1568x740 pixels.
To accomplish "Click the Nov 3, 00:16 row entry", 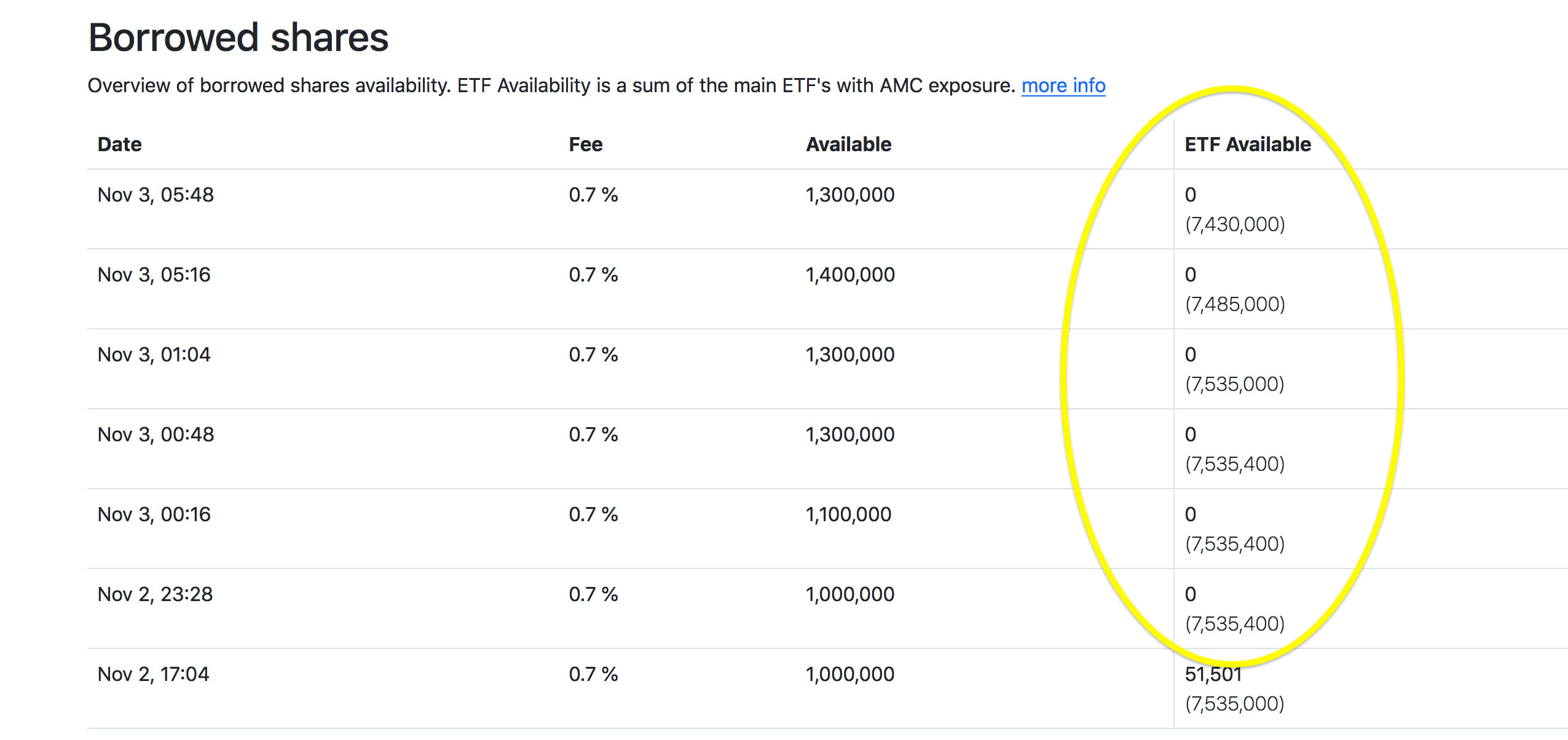I will point(154,514).
